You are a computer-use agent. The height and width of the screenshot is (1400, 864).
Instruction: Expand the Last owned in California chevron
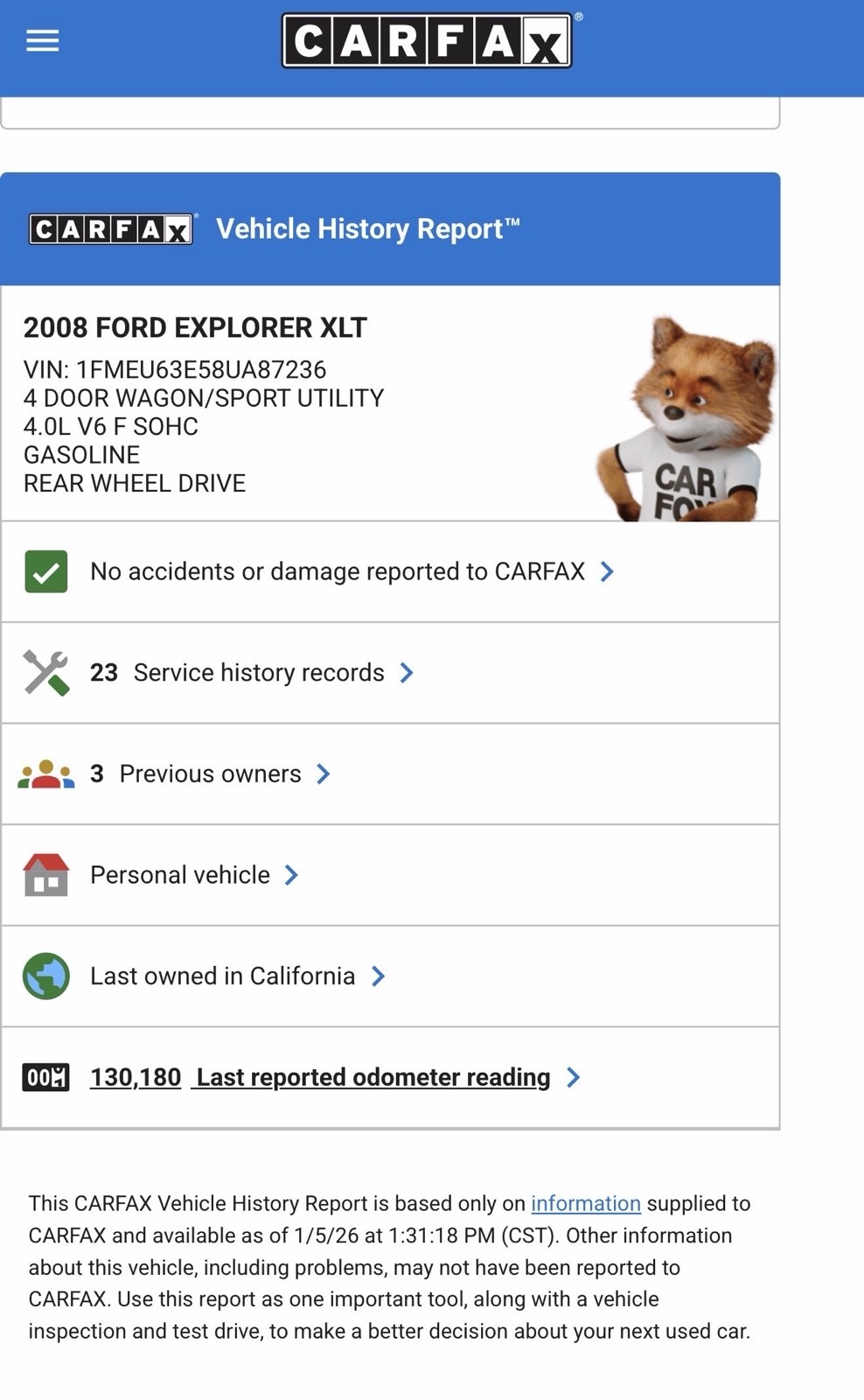pos(378,976)
